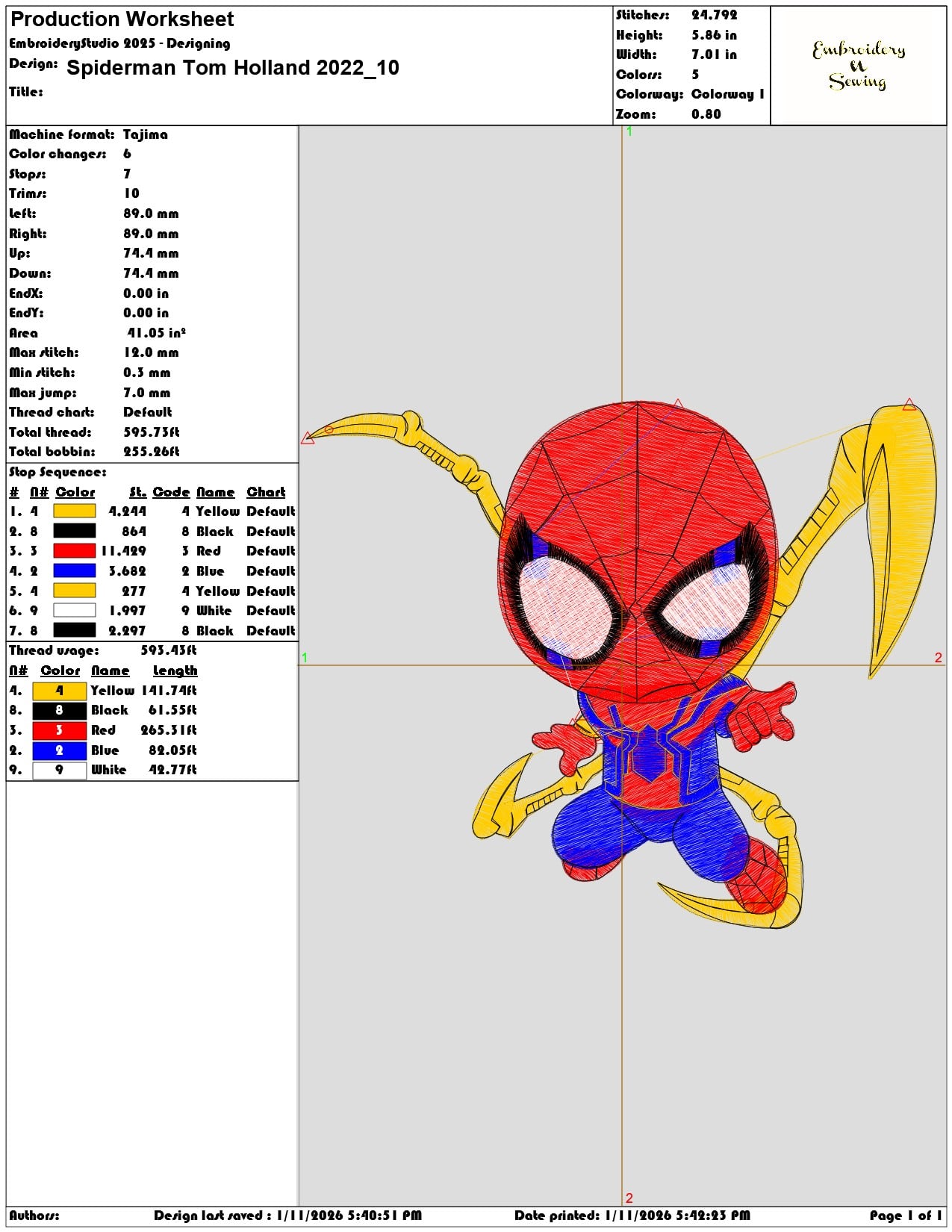Click the Blue swatch numbered 2 in thread usage
Viewport: 952px width, 1232px height.
(60, 750)
